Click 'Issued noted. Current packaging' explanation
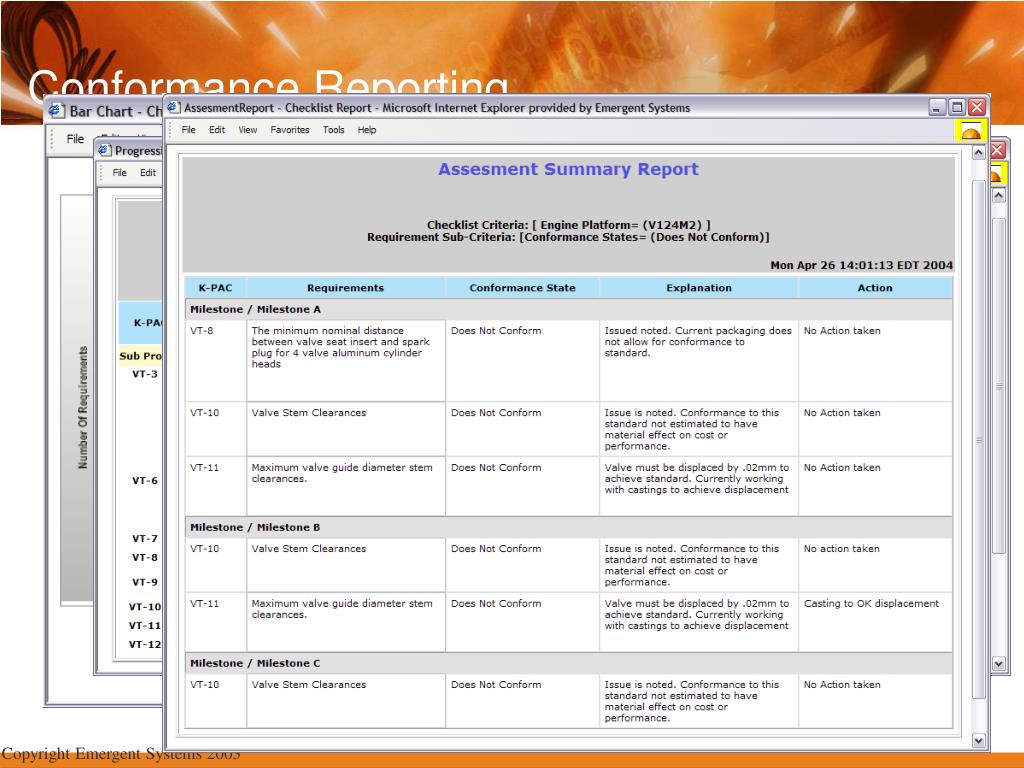This screenshot has width=1024, height=768. (x=697, y=342)
